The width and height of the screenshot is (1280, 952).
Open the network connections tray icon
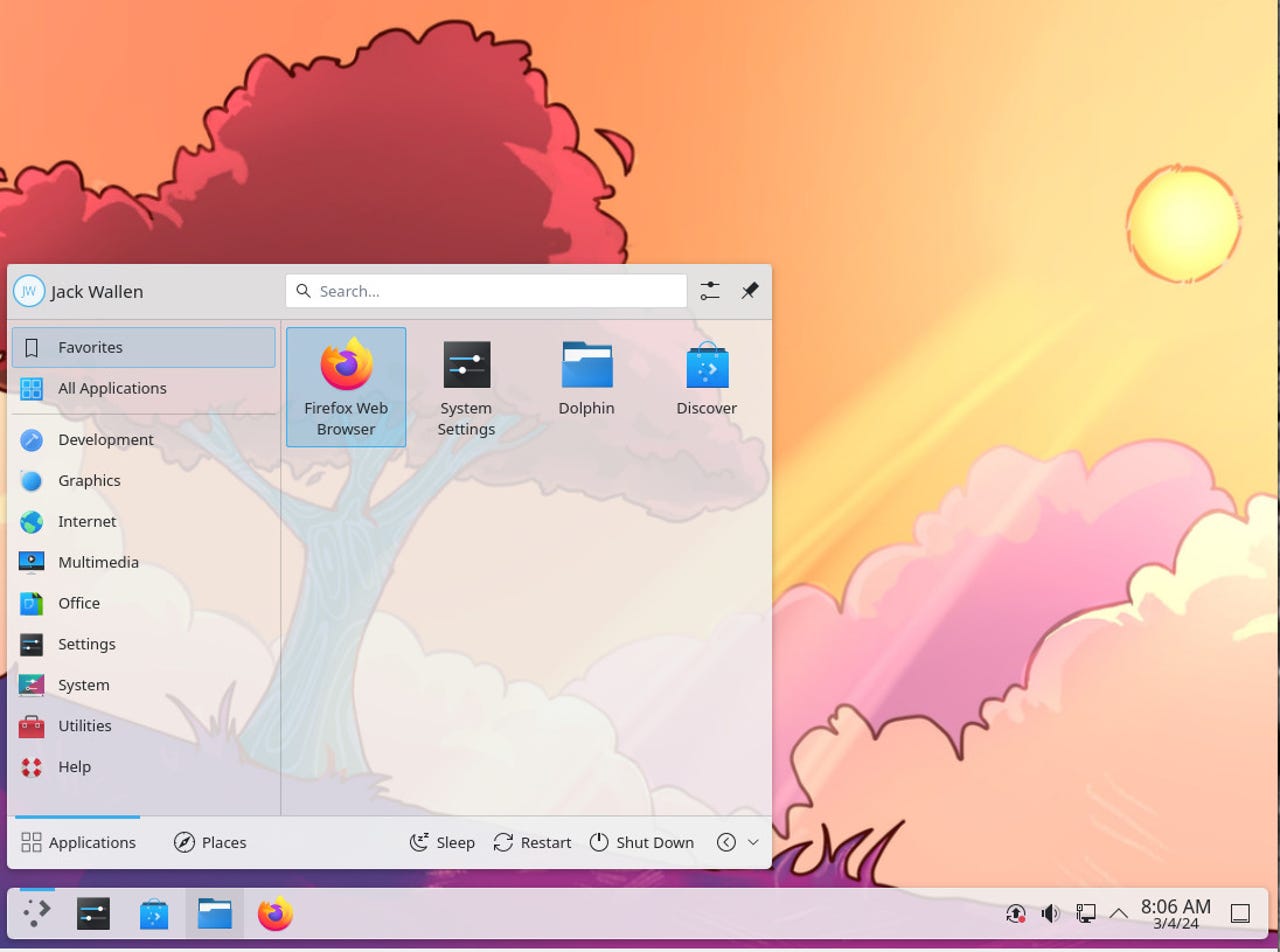[x=1085, y=913]
